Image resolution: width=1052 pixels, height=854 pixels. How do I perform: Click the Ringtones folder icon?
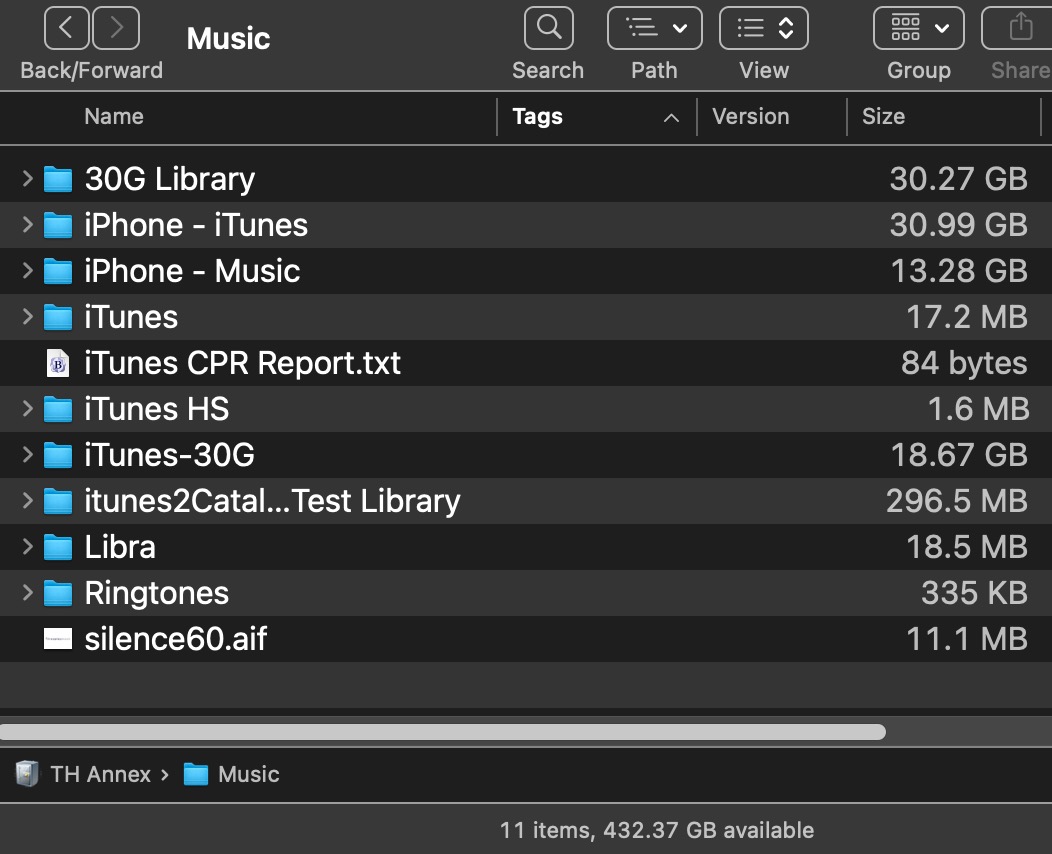(x=58, y=594)
